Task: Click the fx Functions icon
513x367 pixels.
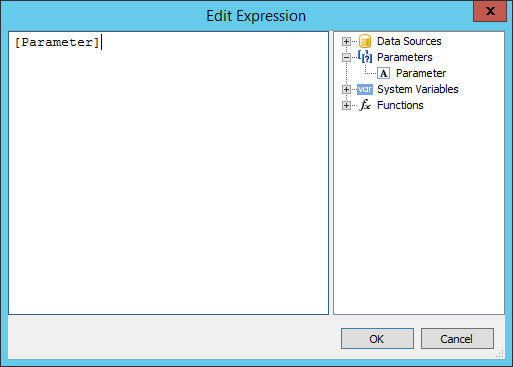Action: 365,105
